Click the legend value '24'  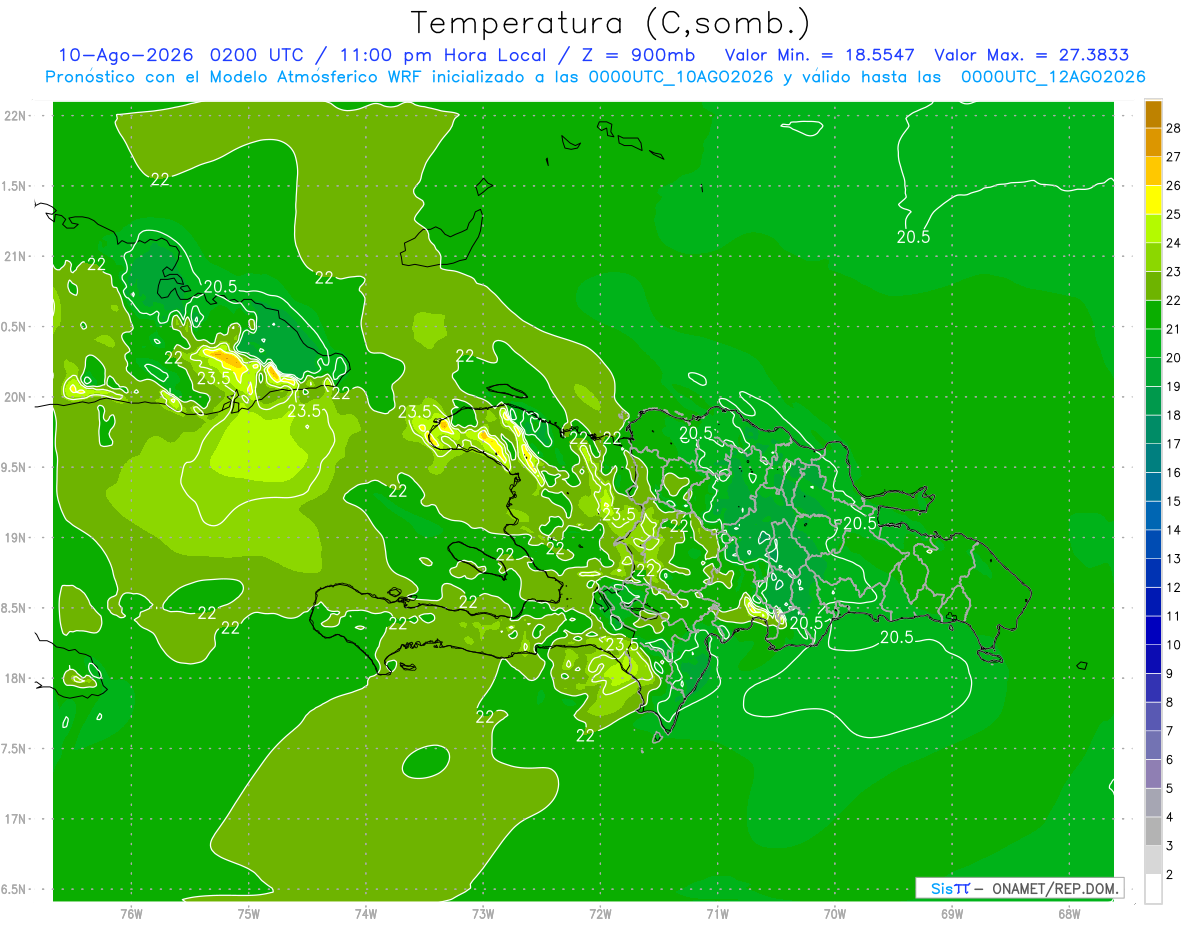click(1174, 243)
